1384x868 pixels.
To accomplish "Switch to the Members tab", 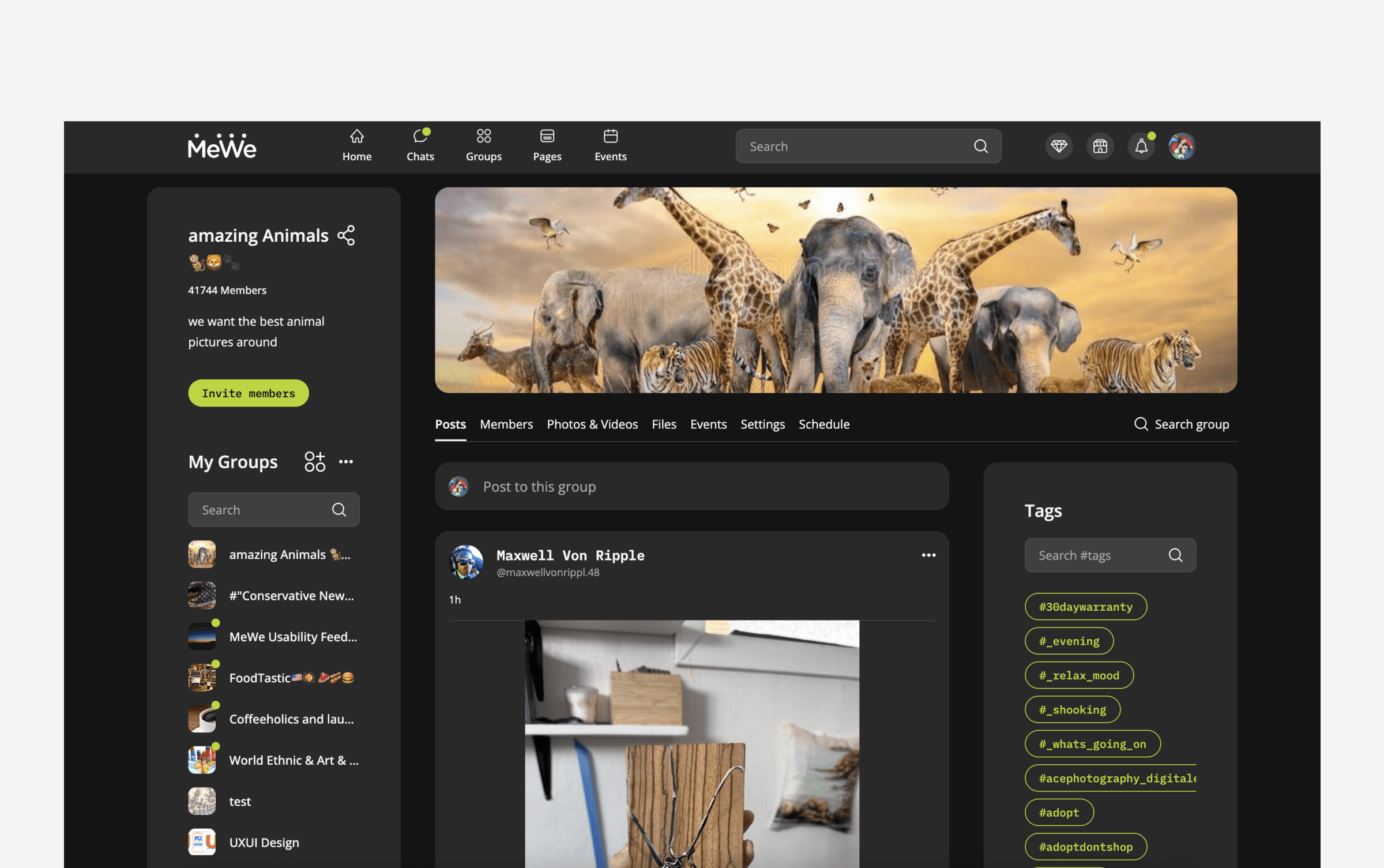I will (506, 424).
